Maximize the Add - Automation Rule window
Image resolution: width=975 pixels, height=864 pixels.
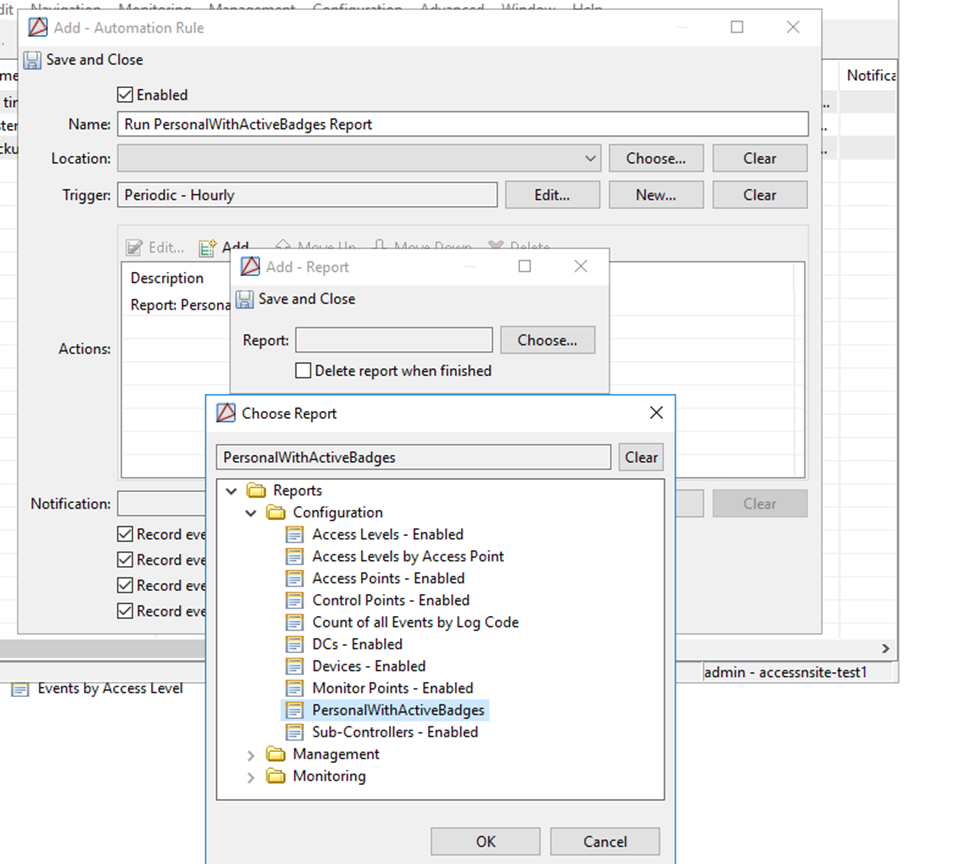[x=737, y=27]
